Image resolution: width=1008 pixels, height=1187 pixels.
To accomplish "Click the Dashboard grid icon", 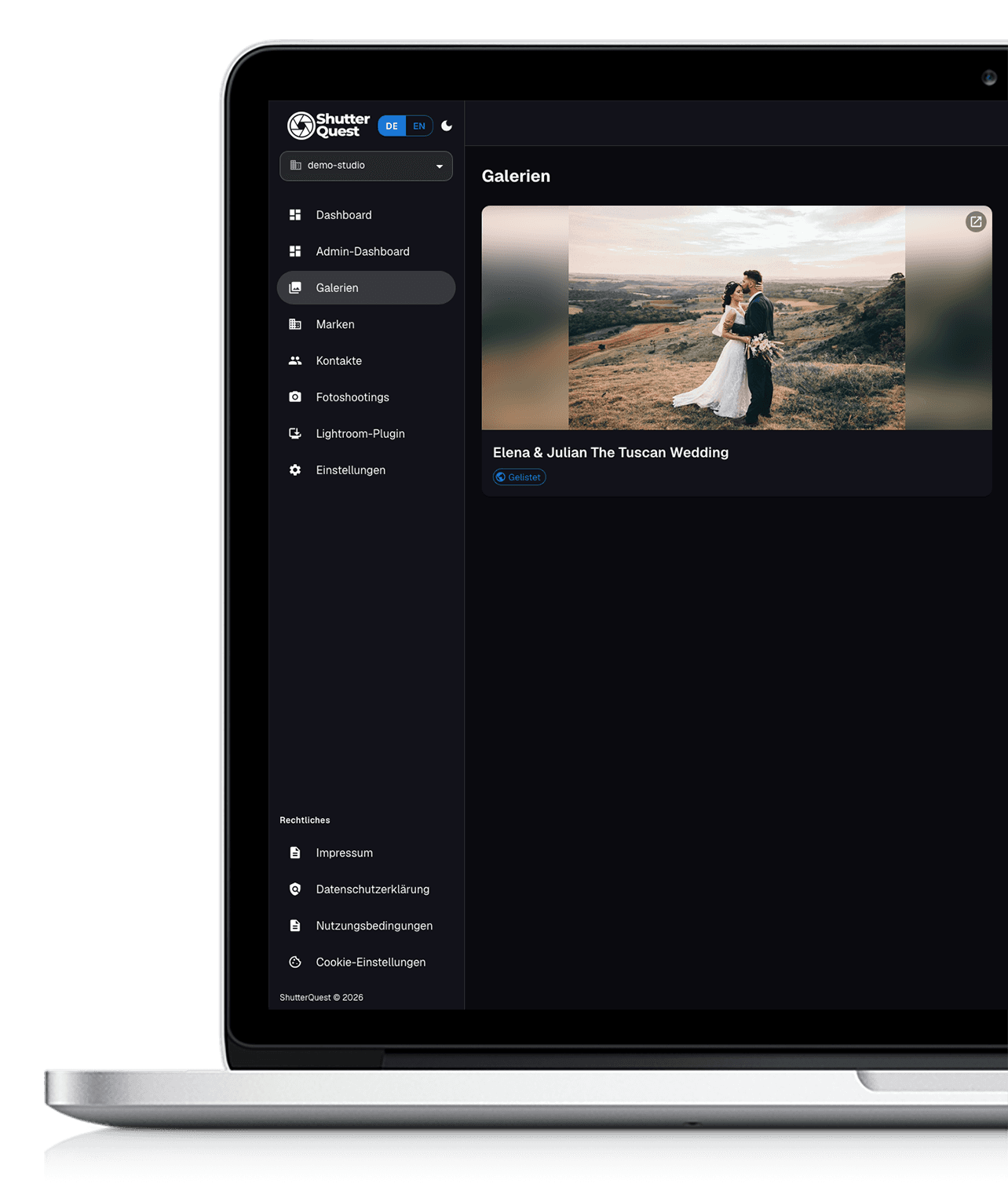I will pos(295,215).
